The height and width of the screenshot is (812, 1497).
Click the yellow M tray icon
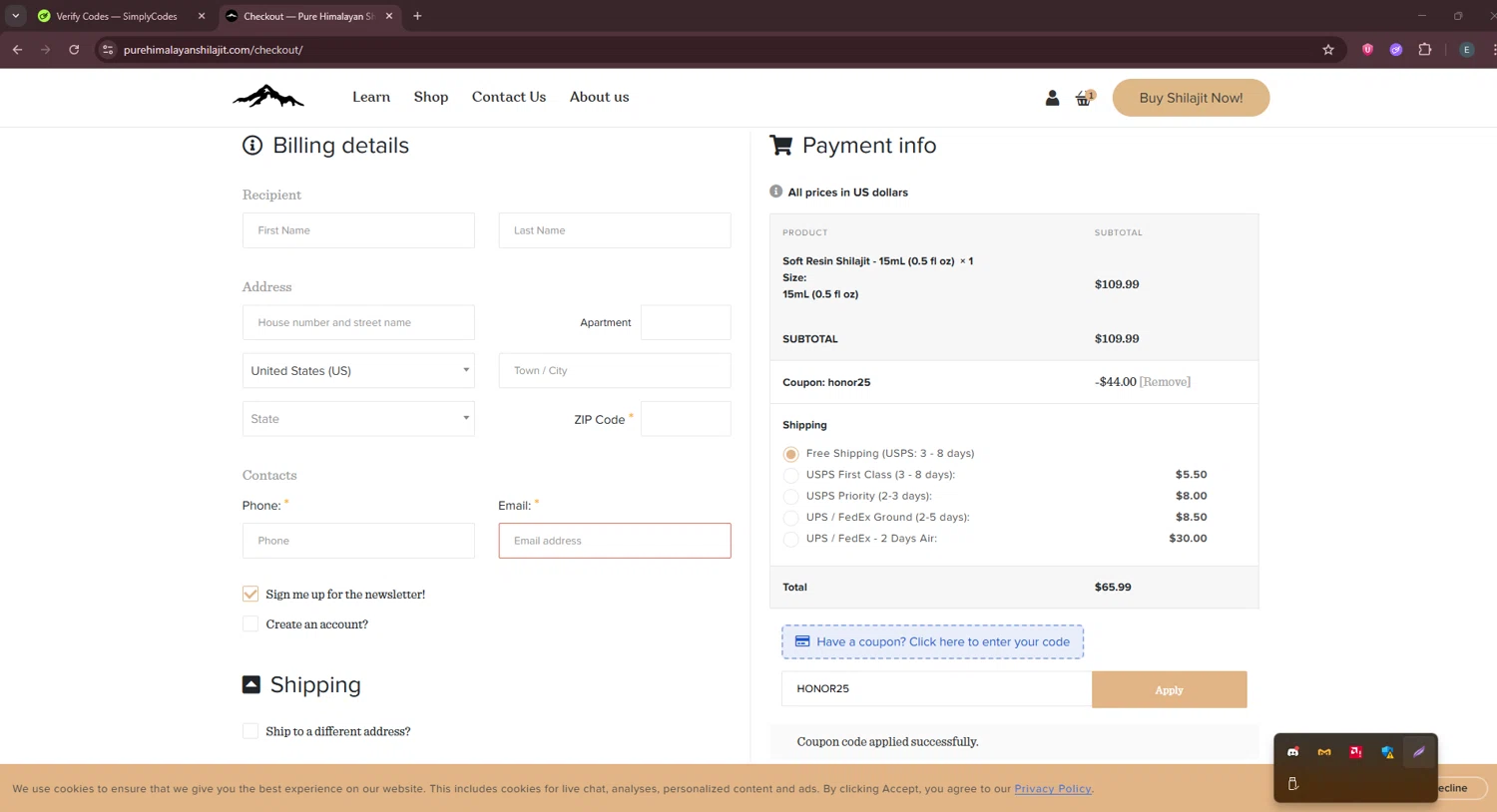click(1324, 752)
